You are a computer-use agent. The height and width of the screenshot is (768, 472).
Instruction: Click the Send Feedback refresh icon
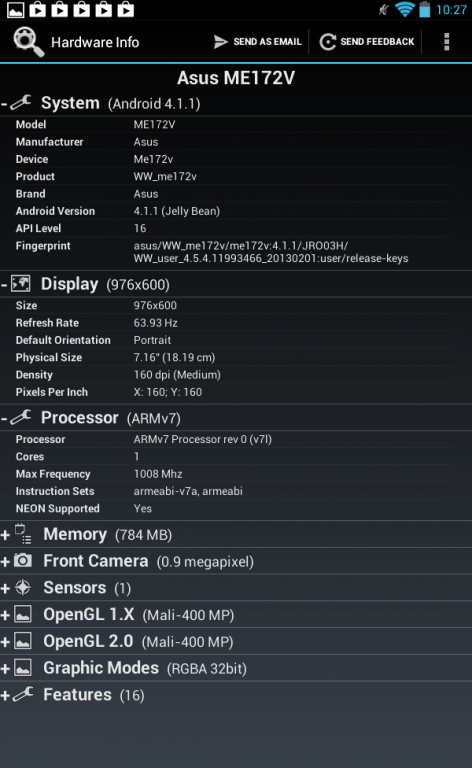point(328,42)
